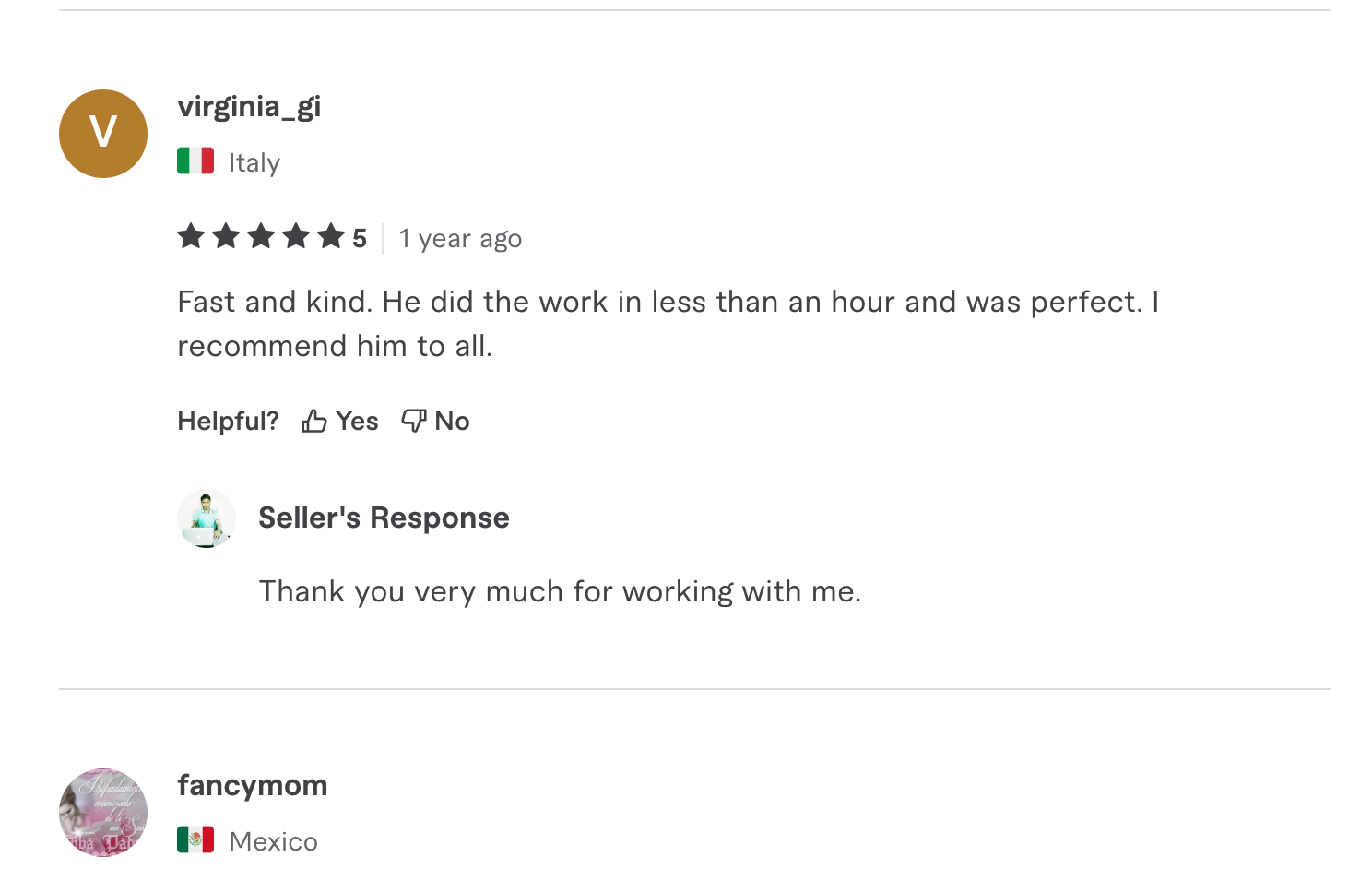Click the Seller's Response heading
The image size is (1372, 881).
384,518
